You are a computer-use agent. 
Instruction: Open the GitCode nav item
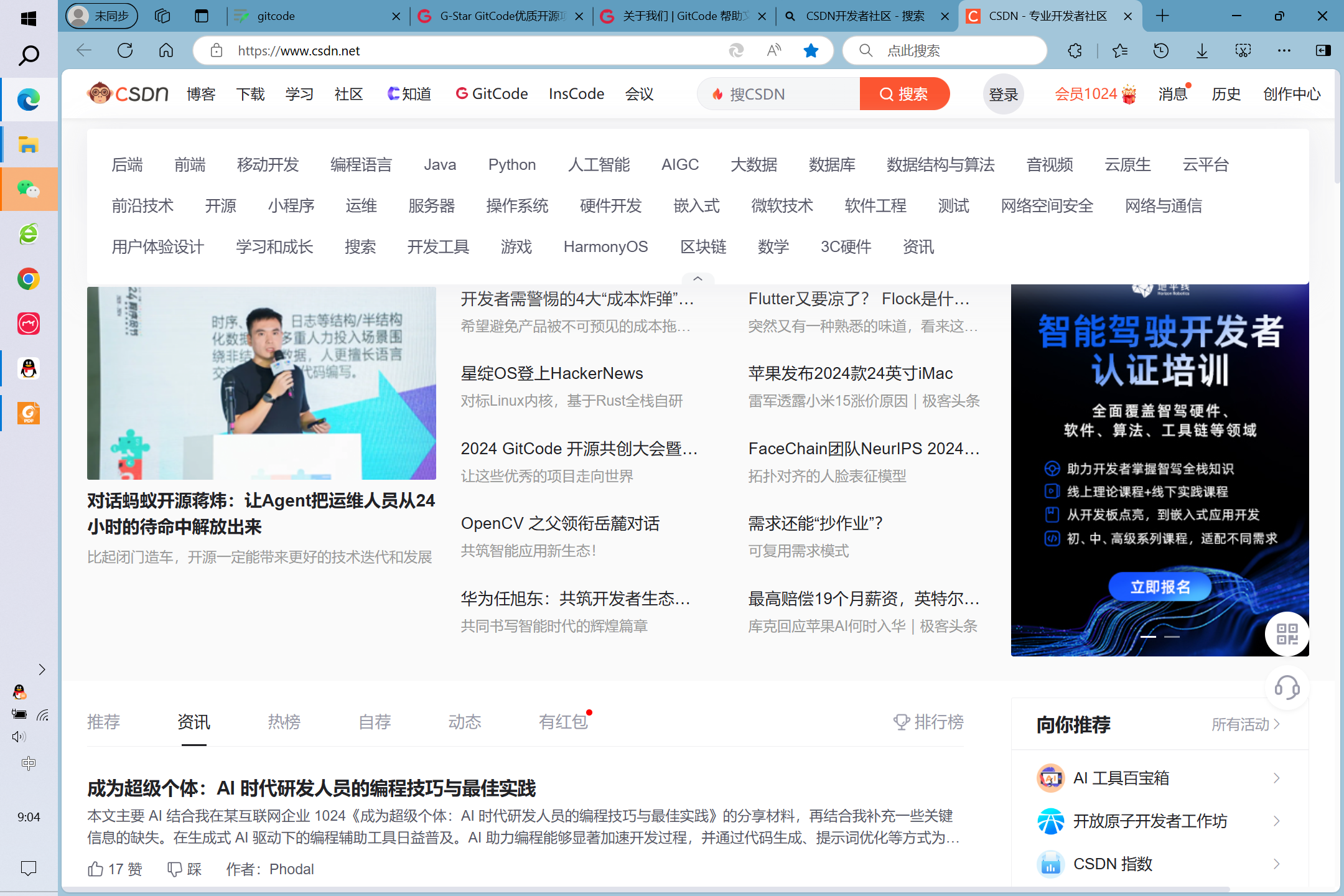pos(492,94)
